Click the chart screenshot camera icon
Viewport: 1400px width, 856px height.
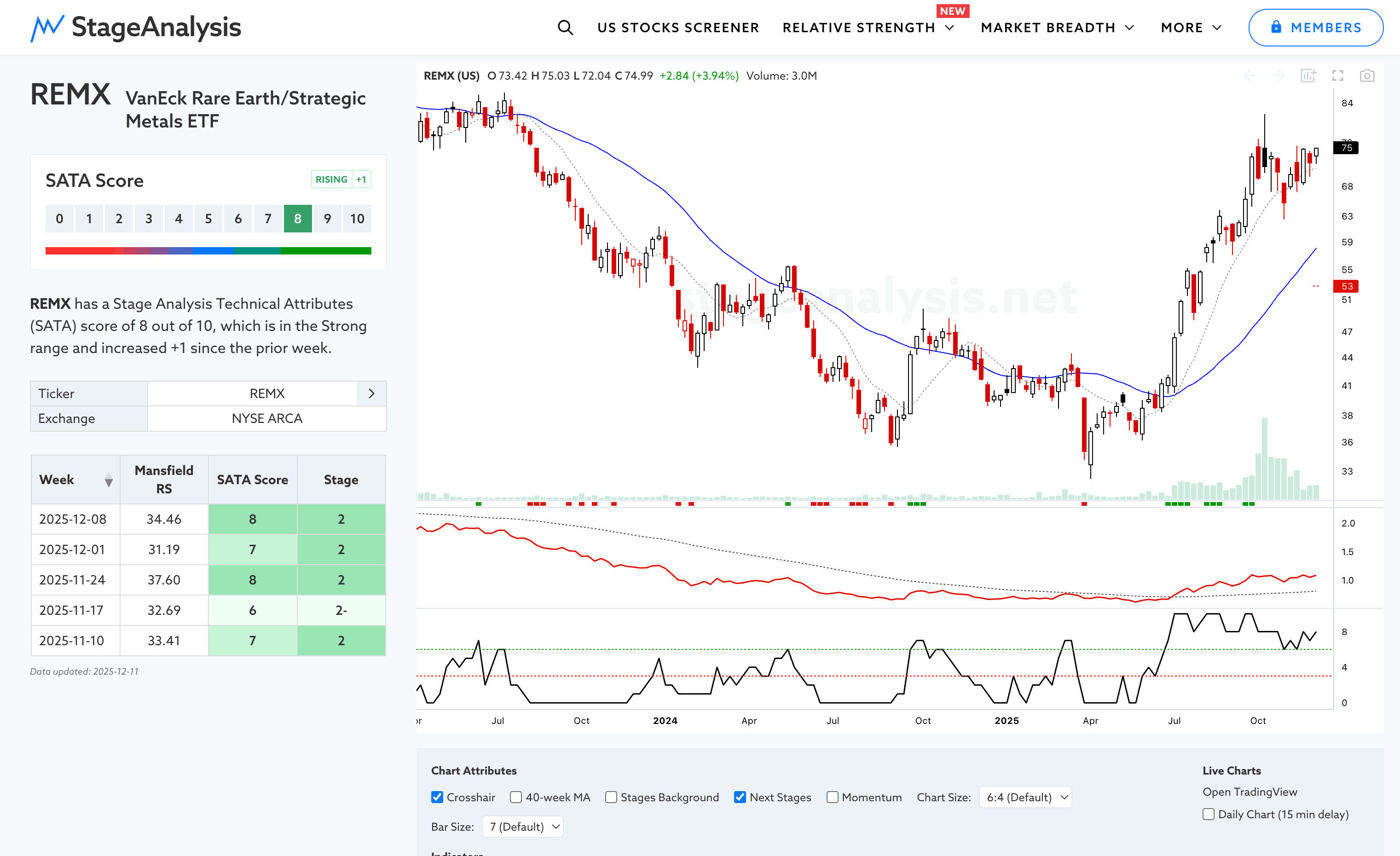(1366, 75)
